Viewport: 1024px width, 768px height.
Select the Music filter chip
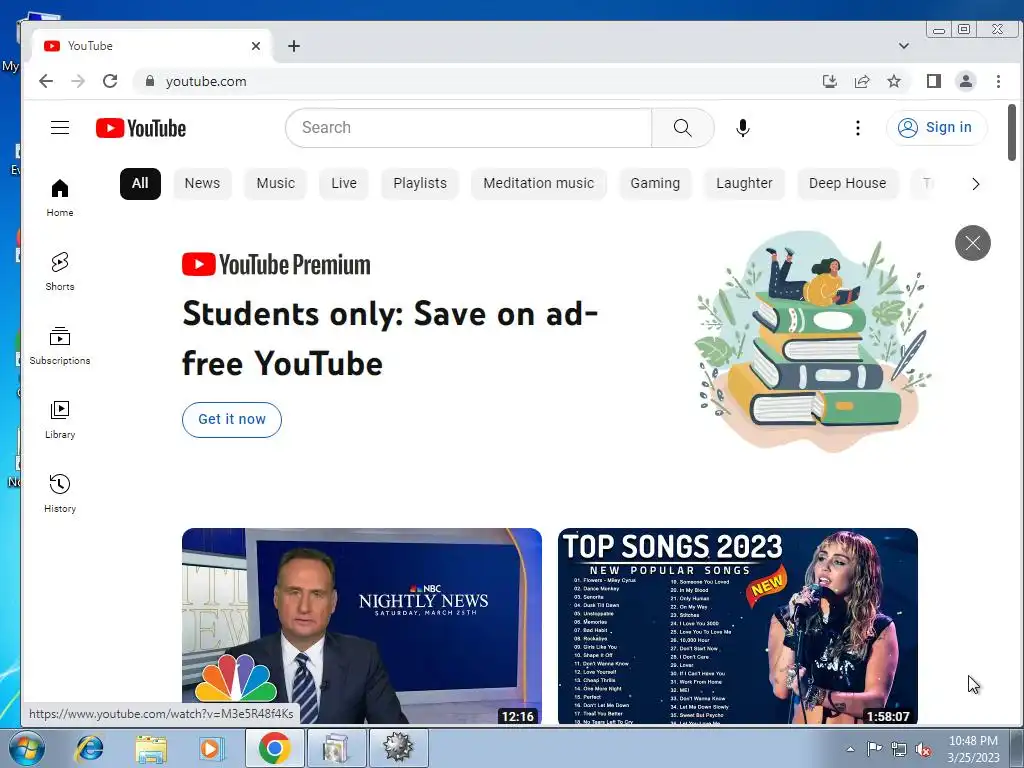click(x=276, y=184)
